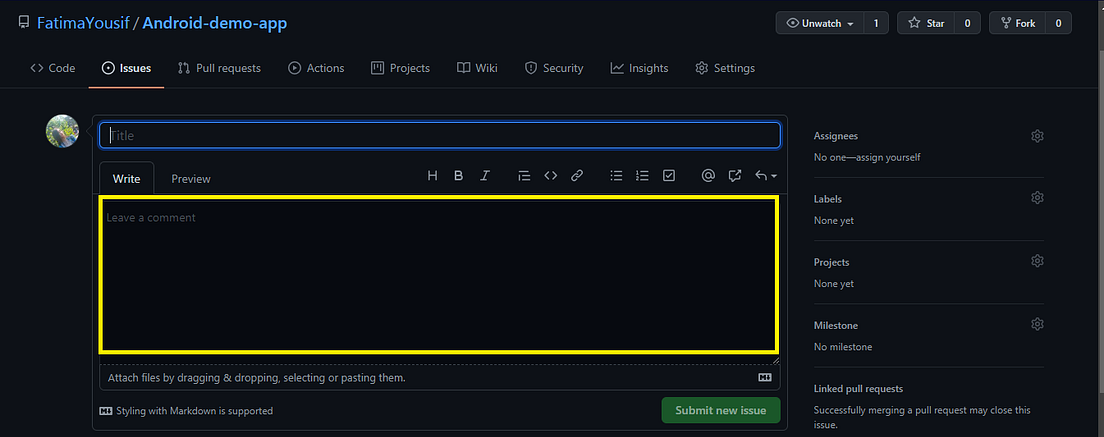Open Labels gear settings
This screenshot has height=437, width=1104.
(x=1037, y=198)
